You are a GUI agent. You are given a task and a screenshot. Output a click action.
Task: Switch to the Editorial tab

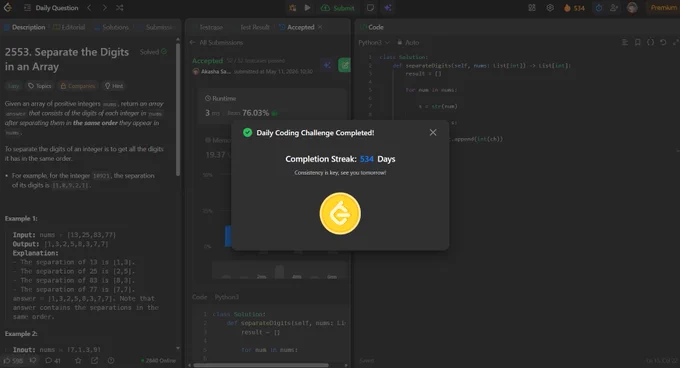[69, 27]
